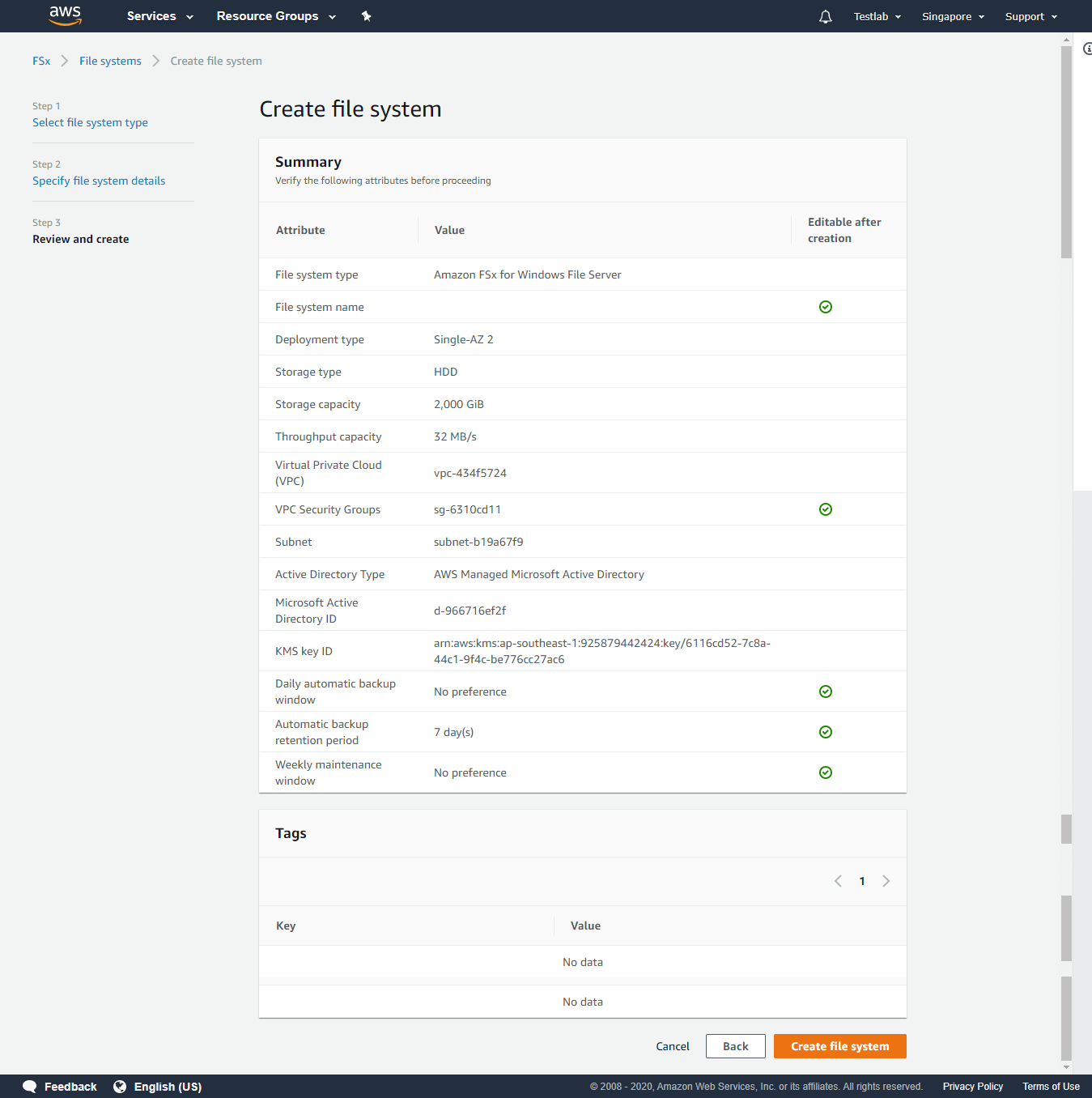Click the Single-AZ 2 deployment value
This screenshot has height=1098, width=1092.
coord(464,339)
